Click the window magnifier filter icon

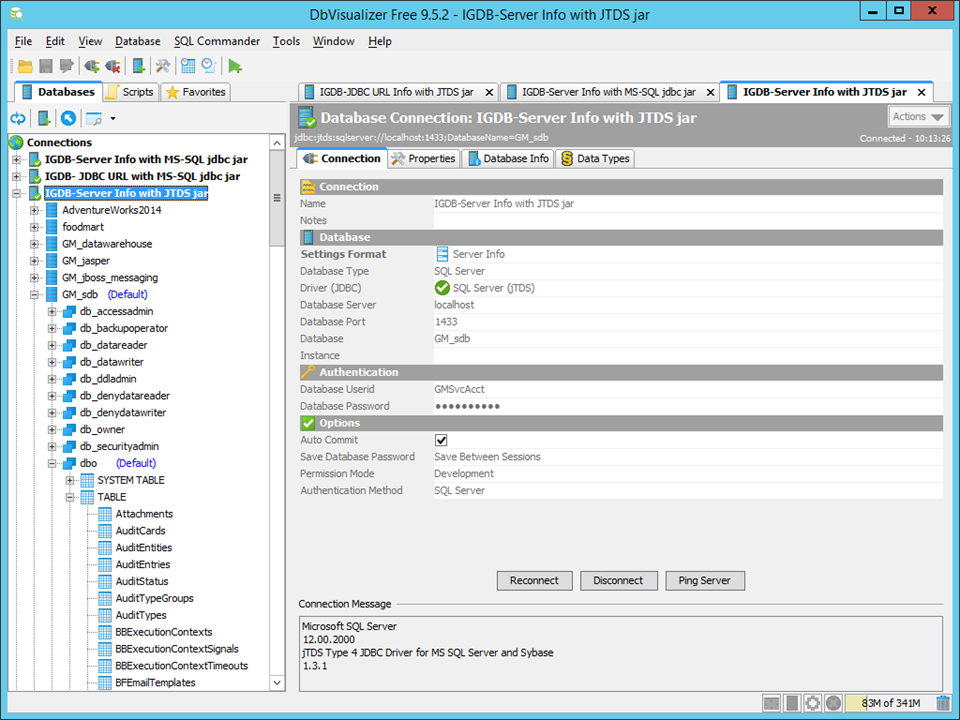pyautogui.click(x=94, y=118)
